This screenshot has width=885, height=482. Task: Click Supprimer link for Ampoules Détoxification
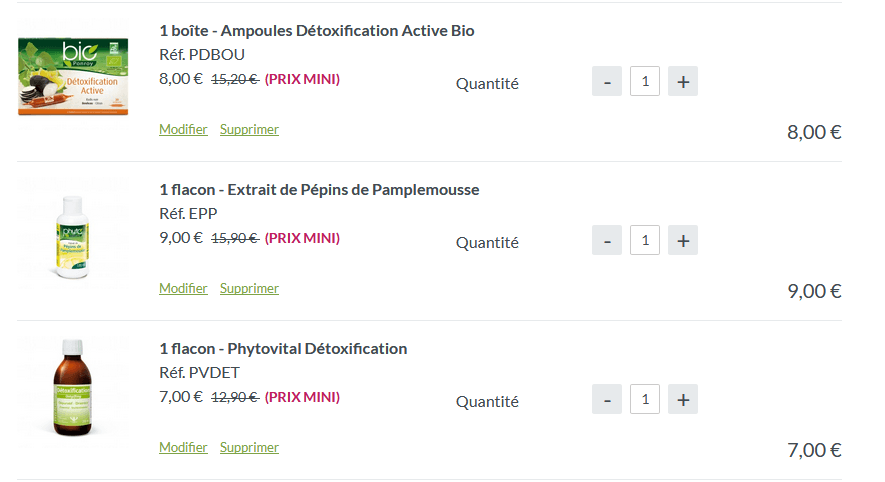click(x=249, y=129)
